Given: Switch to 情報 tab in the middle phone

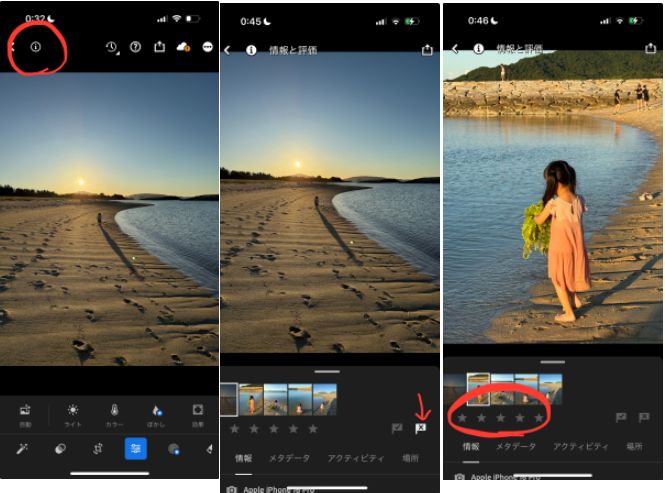Looking at the screenshot, I should coord(244,458).
